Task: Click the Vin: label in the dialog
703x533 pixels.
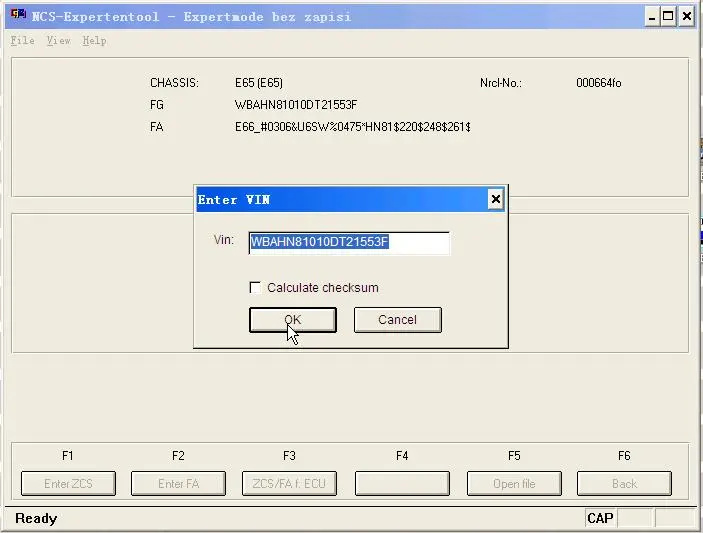Action: pos(224,240)
